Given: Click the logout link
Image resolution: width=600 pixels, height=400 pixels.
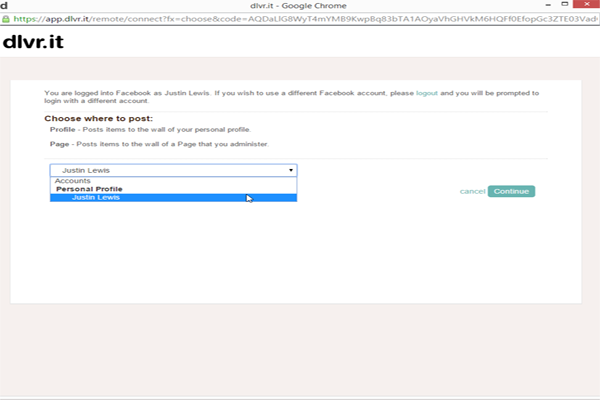Looking at the screenshot, I should coord(427,93).
